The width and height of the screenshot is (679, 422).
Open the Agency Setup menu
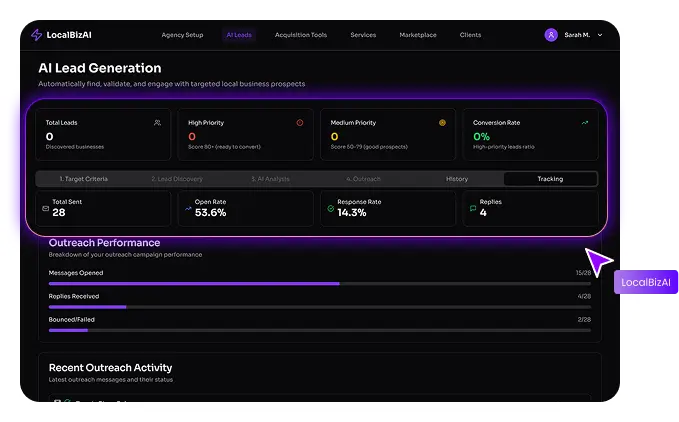182,35
